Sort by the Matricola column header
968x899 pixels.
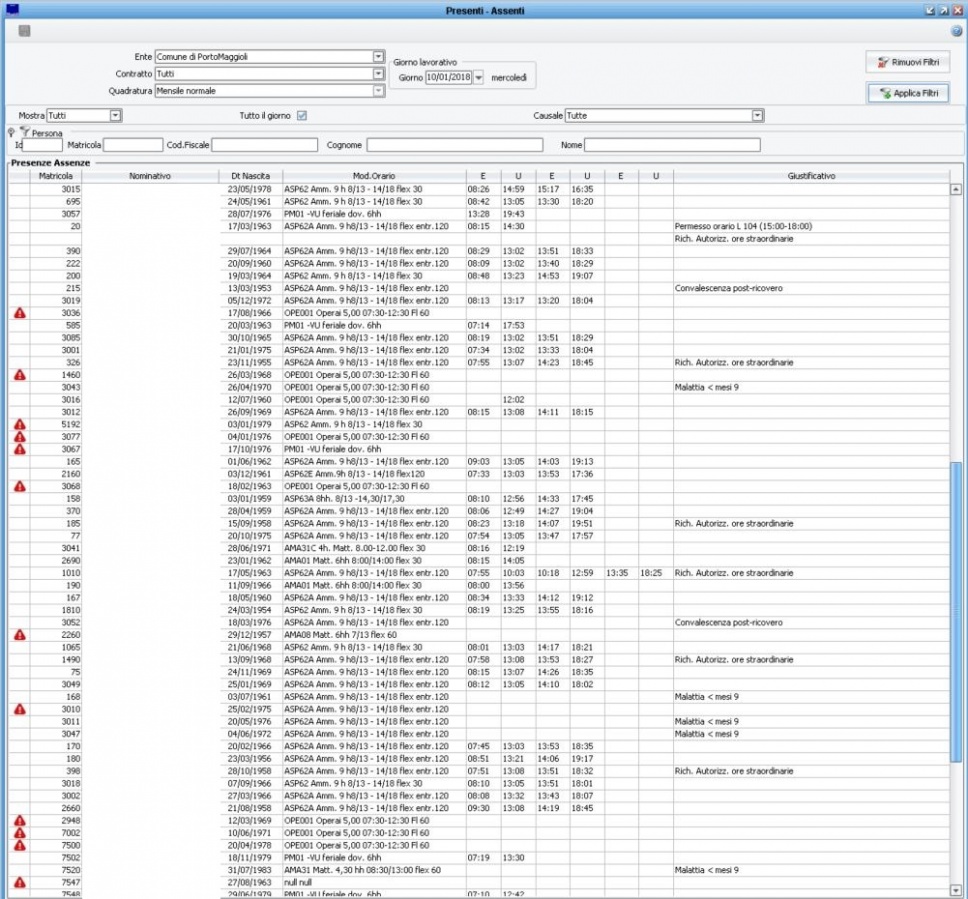tap(55, 176)
